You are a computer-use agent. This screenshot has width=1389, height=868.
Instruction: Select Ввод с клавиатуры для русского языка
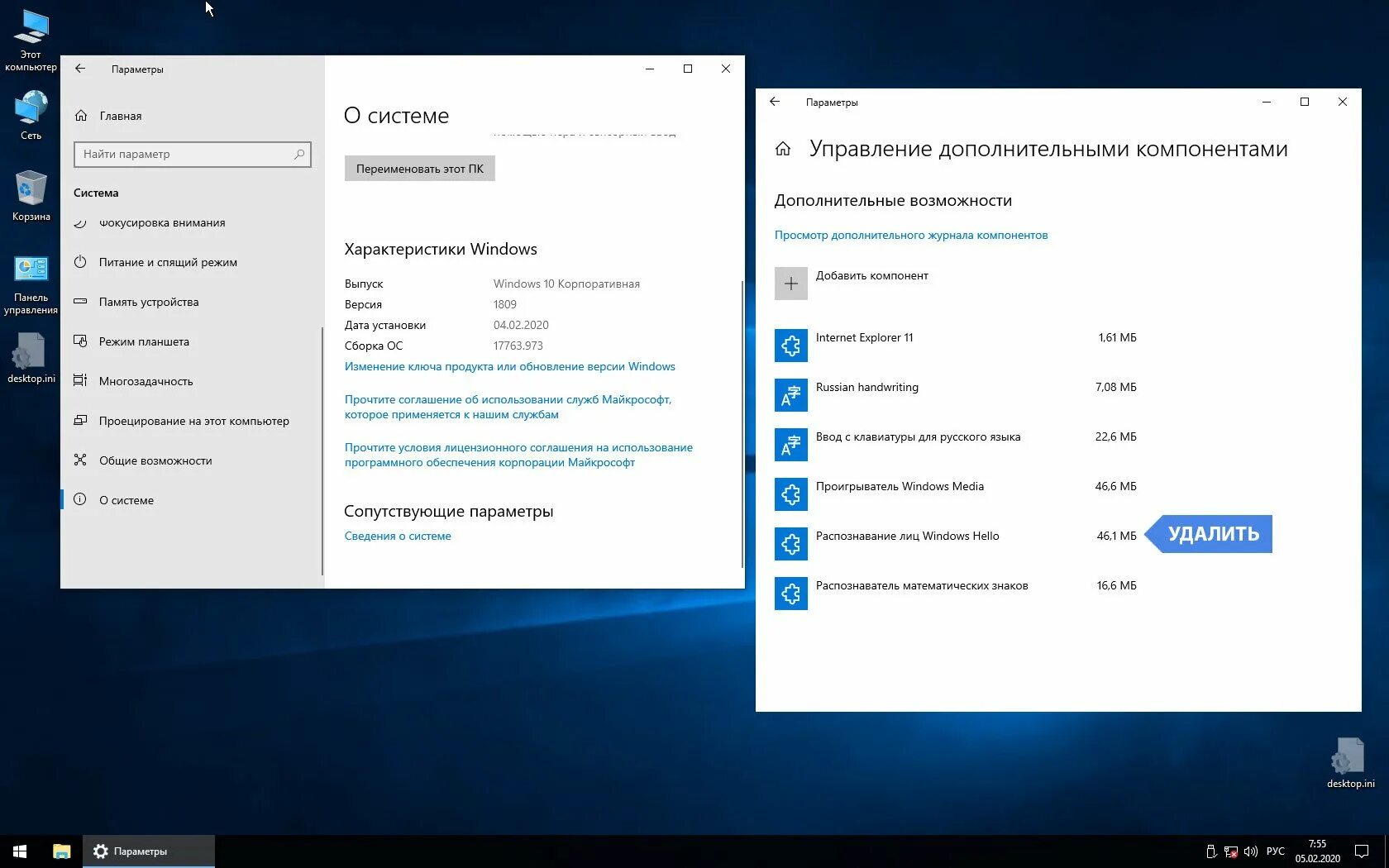click(956, 445)
